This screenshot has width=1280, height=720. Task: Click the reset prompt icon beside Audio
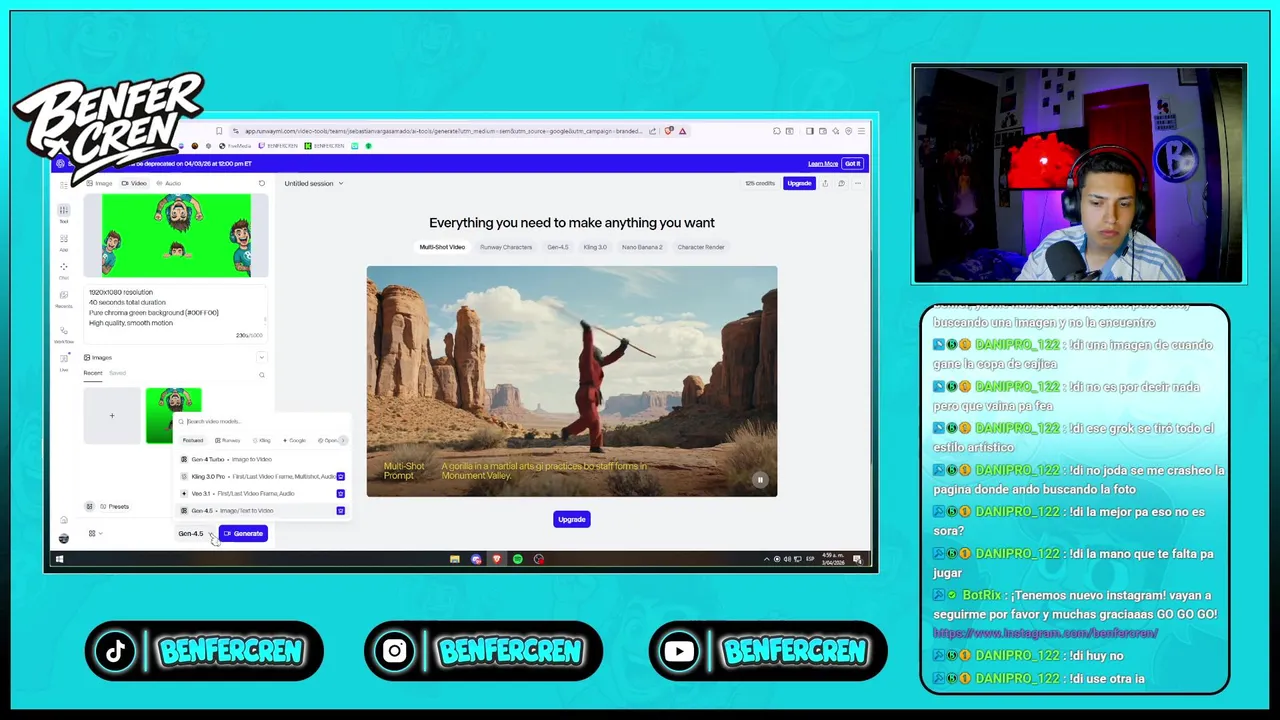(262, 183)
